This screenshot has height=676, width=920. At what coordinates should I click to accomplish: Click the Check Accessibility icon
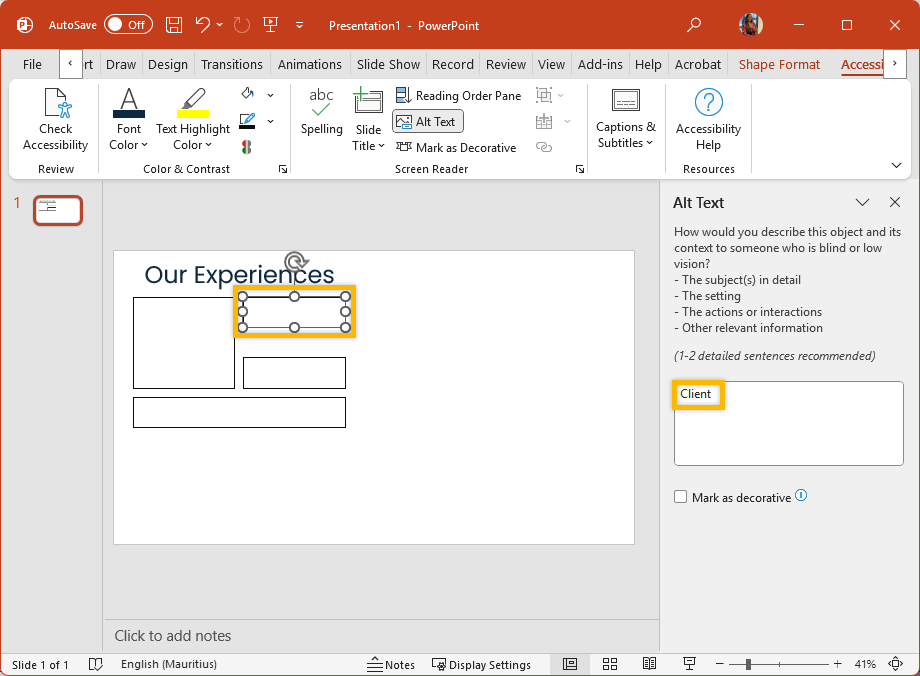pos(56,119)
